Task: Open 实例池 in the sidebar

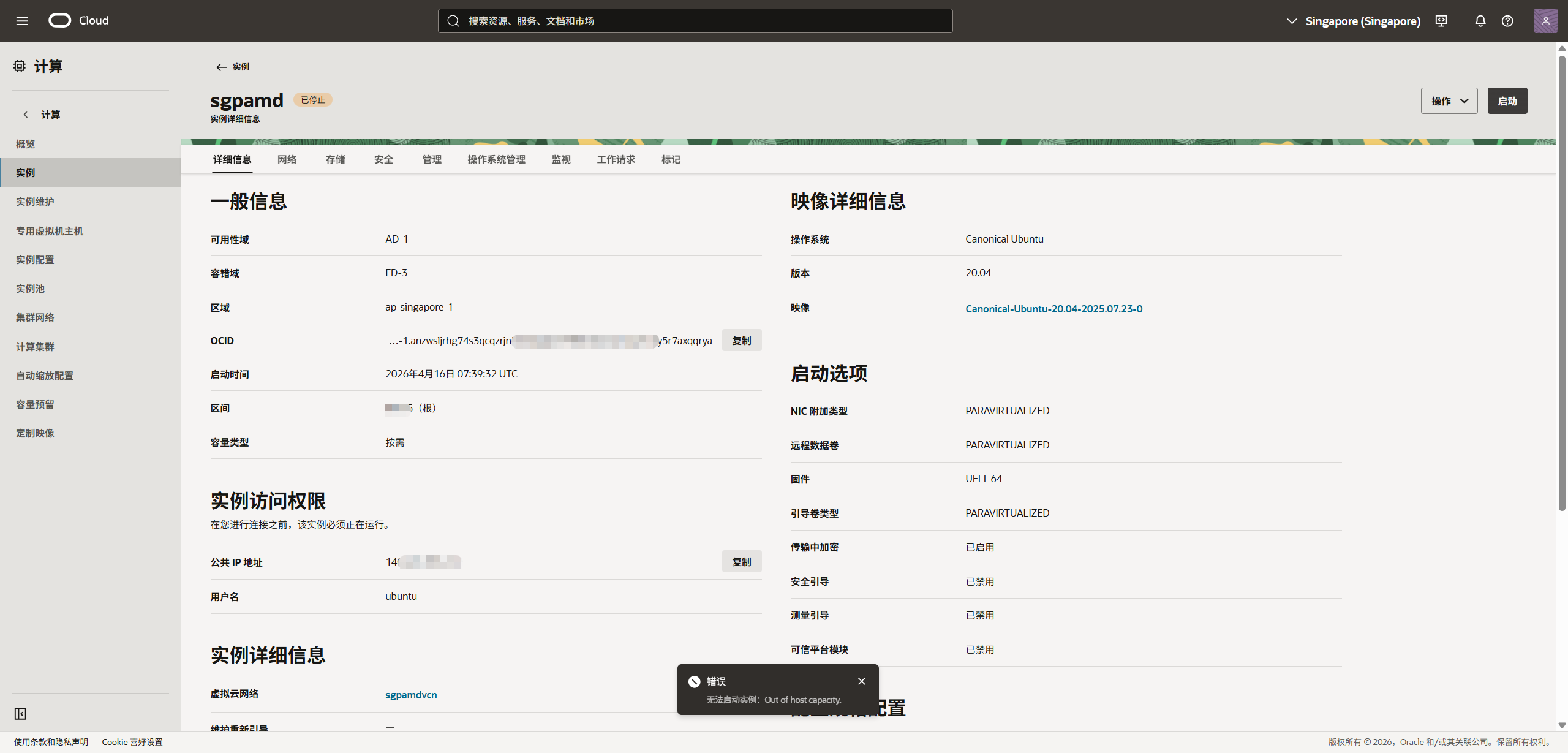Action: (91, 289)
